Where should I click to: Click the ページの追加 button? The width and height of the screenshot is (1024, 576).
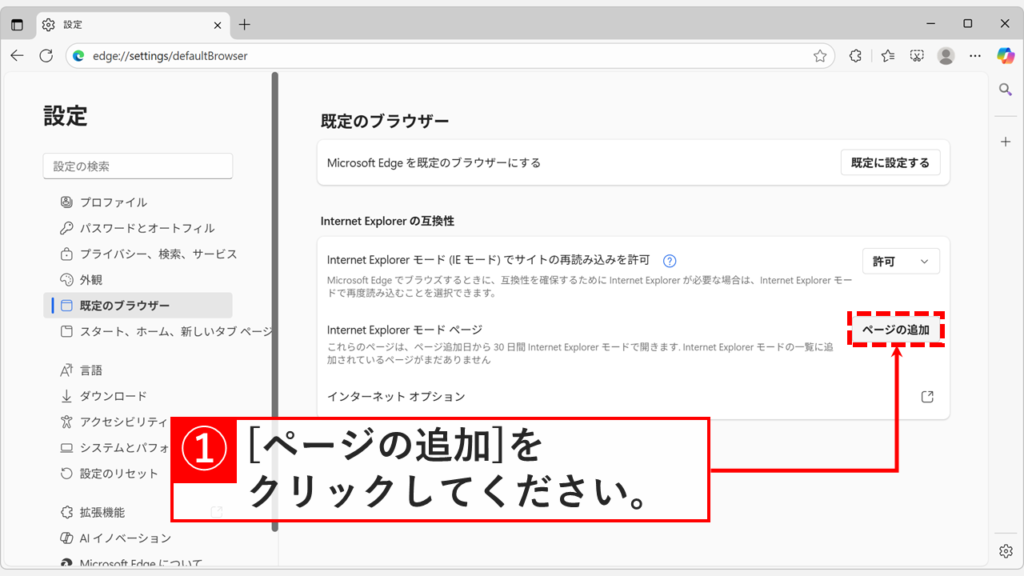pos(895,327)
